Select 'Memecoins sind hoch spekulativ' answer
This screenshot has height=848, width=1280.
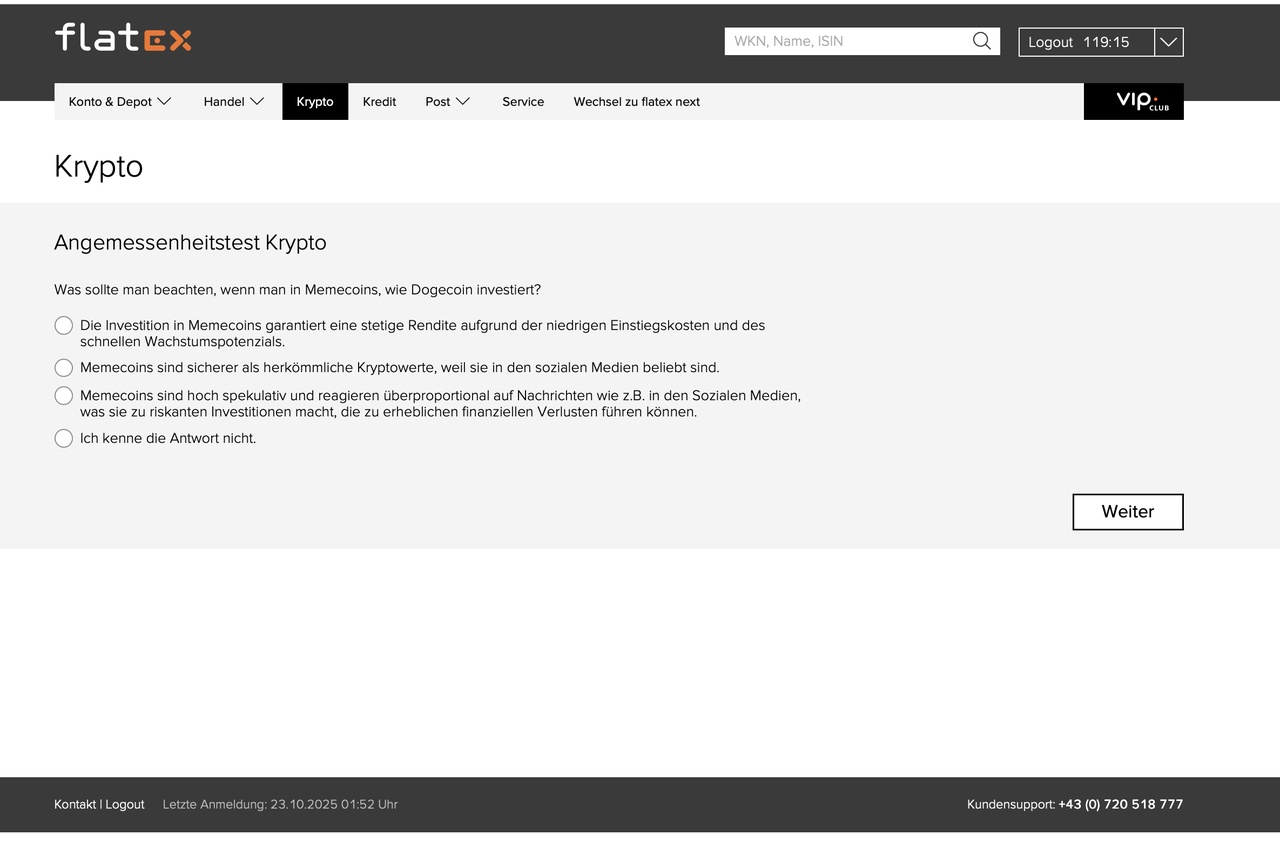point(64,396)
